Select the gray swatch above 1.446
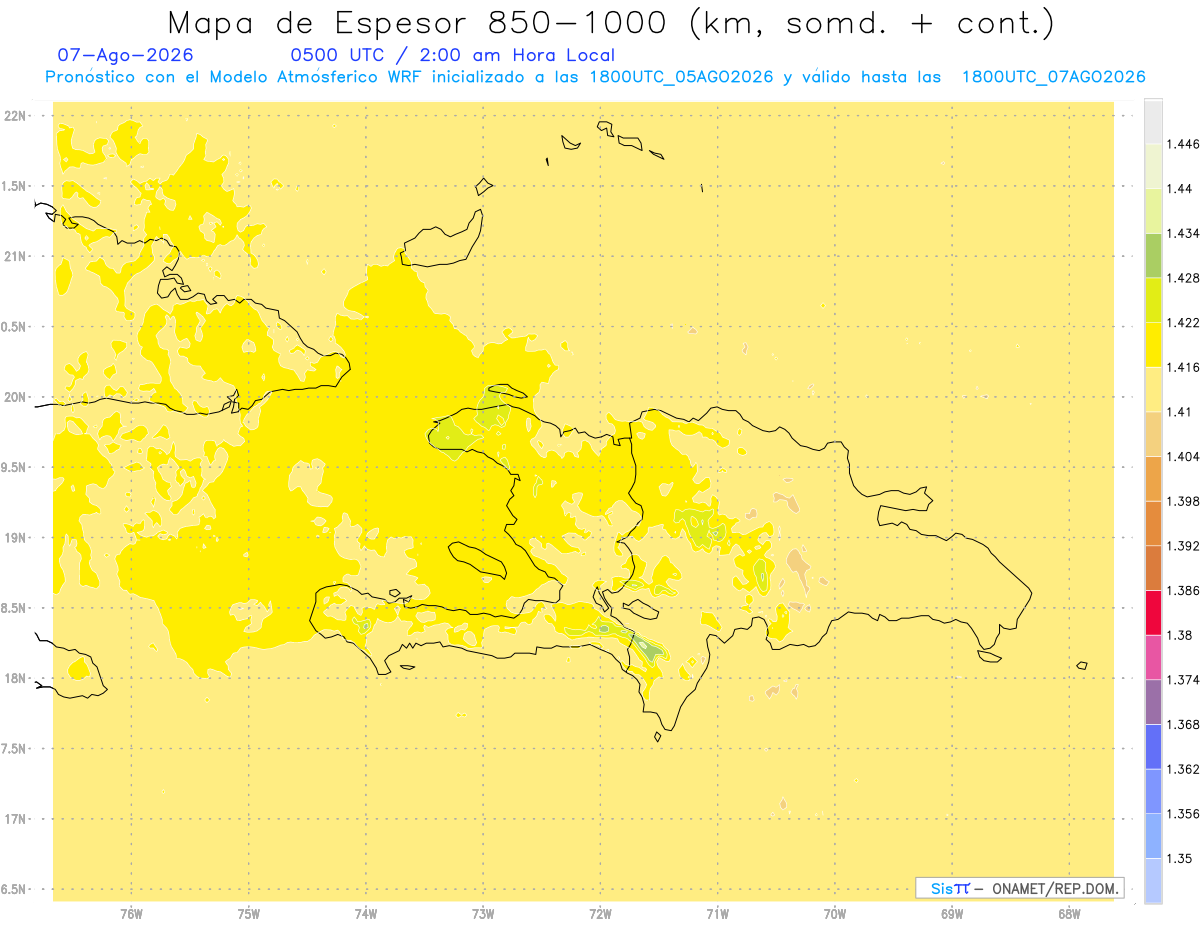This screenshot has width=1200, height=927. pos(1153,122)
